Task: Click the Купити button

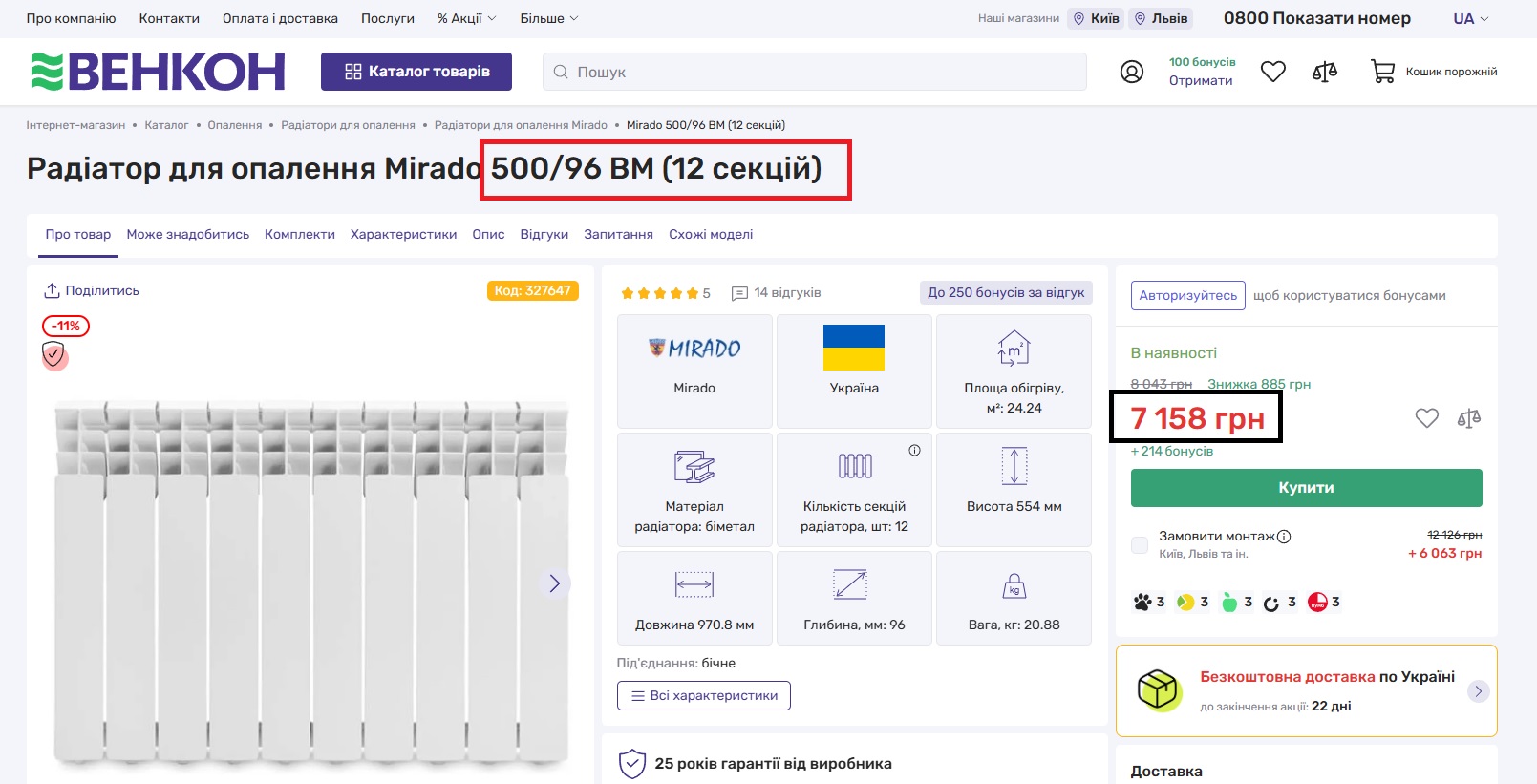Action: [x=1307, y=488]
